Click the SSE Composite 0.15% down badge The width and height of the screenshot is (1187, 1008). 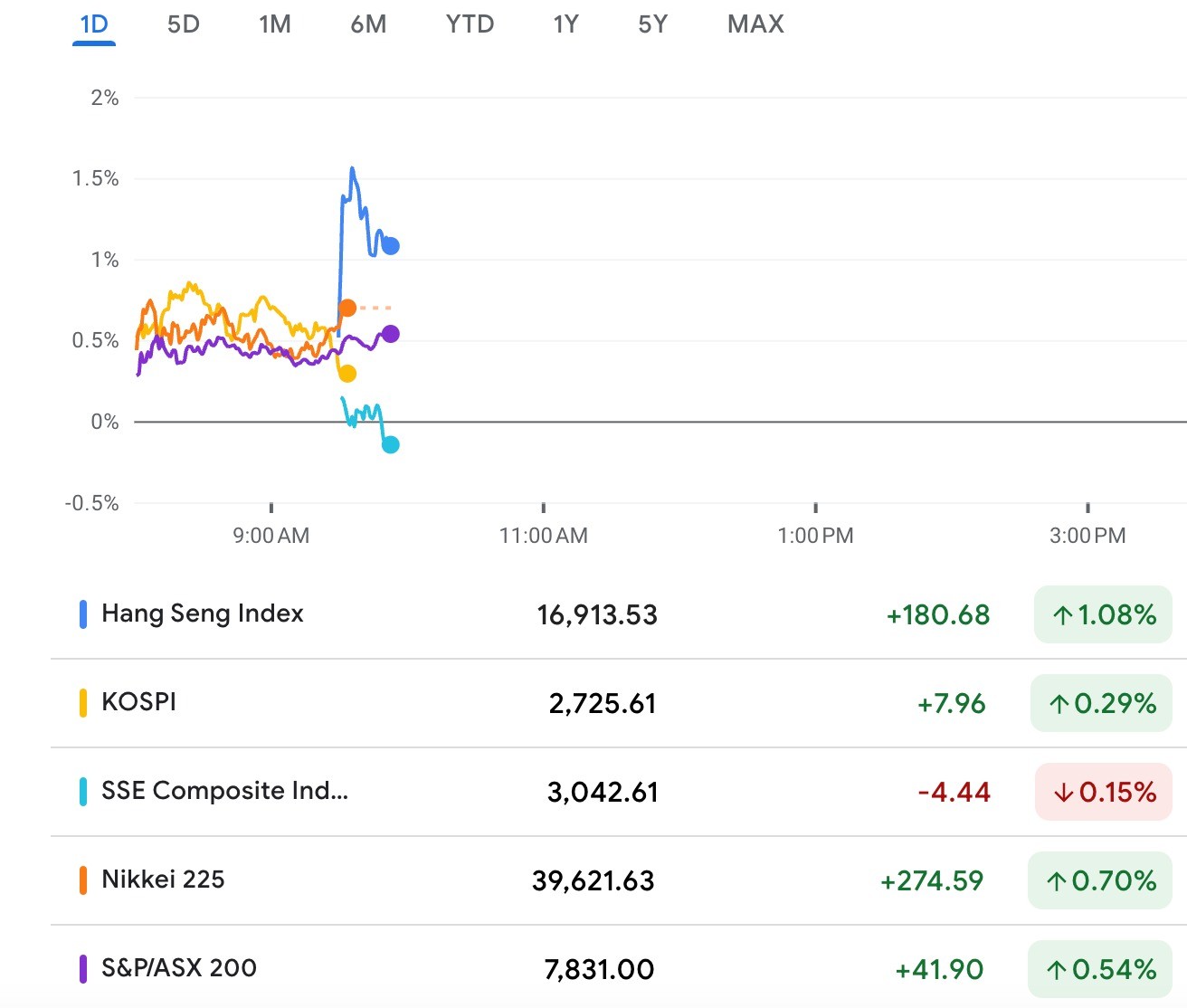point(1104,792)
